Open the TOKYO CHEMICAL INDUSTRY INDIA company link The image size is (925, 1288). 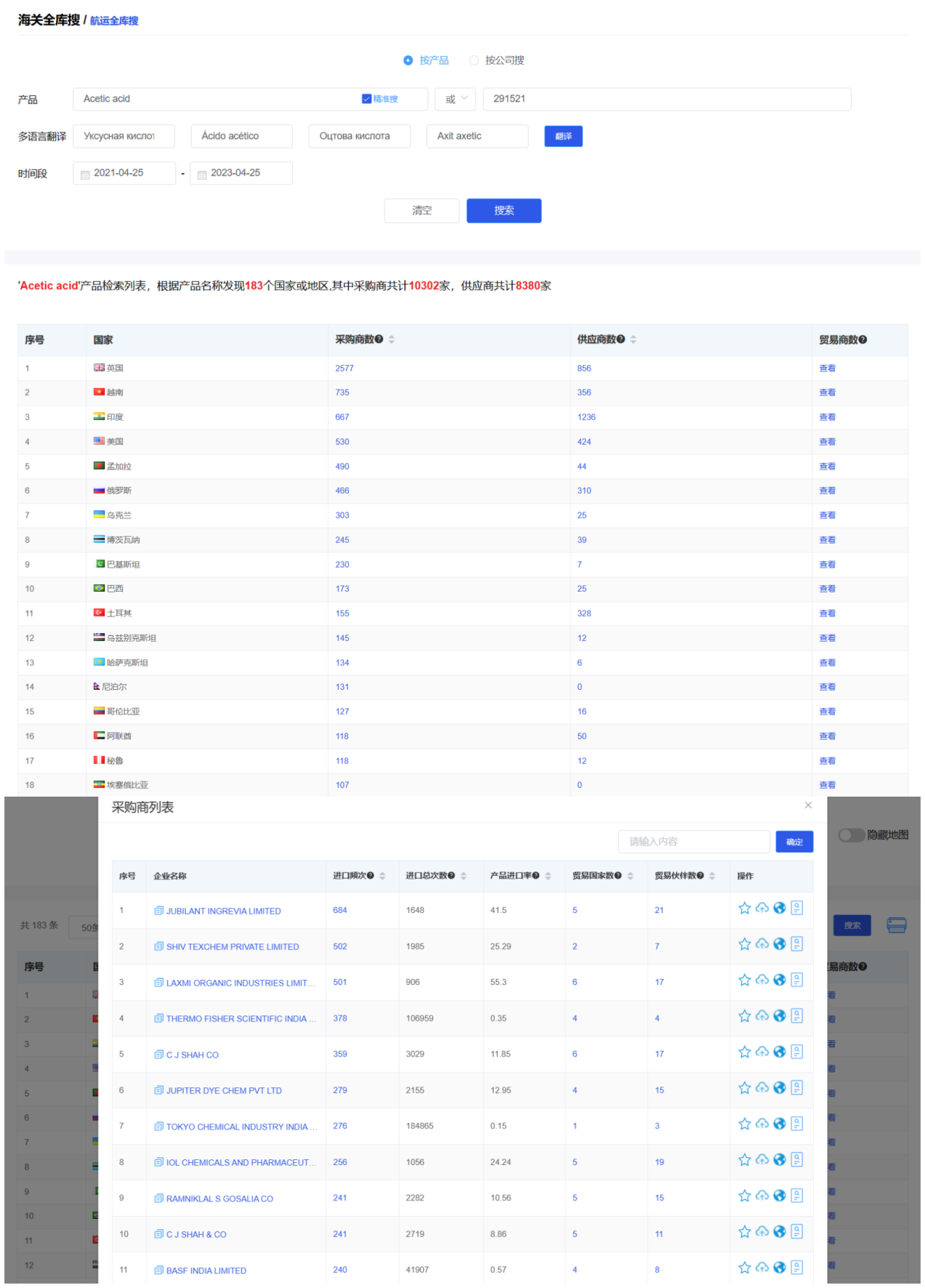coord(241,1127)
